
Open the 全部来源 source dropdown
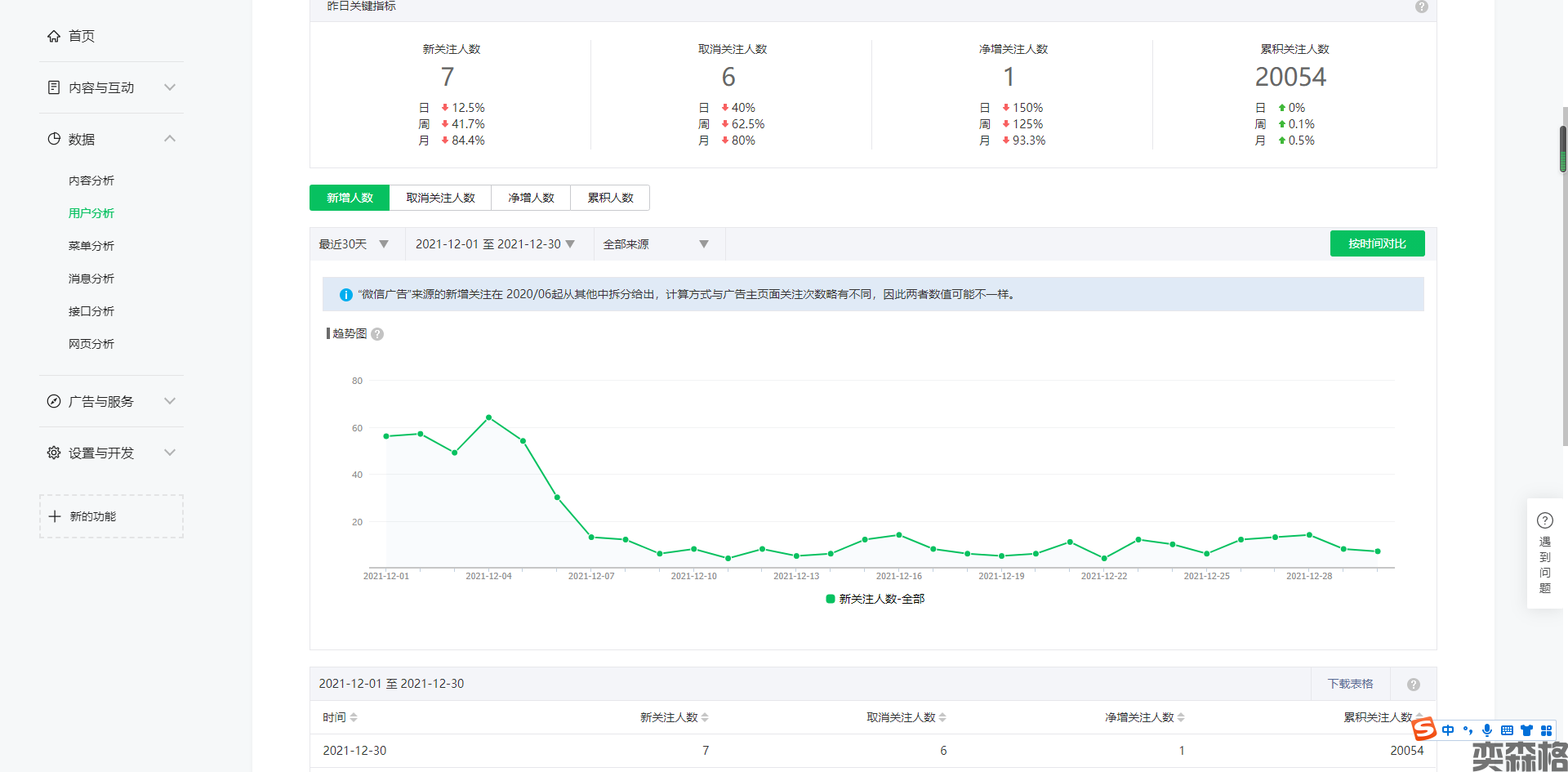click(x=655, y=244)
